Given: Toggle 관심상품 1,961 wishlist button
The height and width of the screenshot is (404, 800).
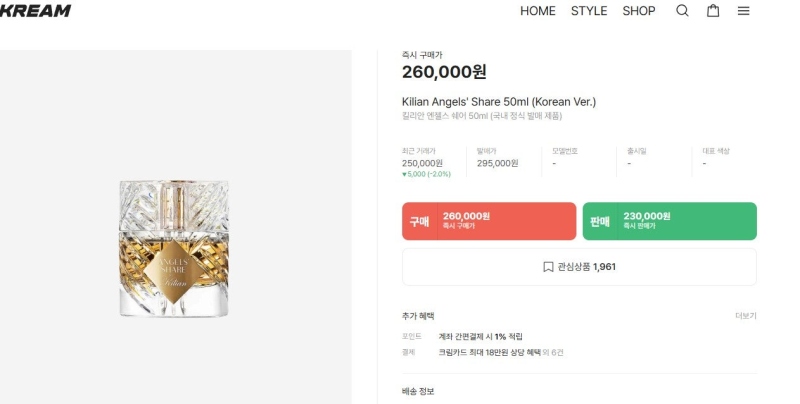Looking at the screenshot, I should tap(579, 267).
